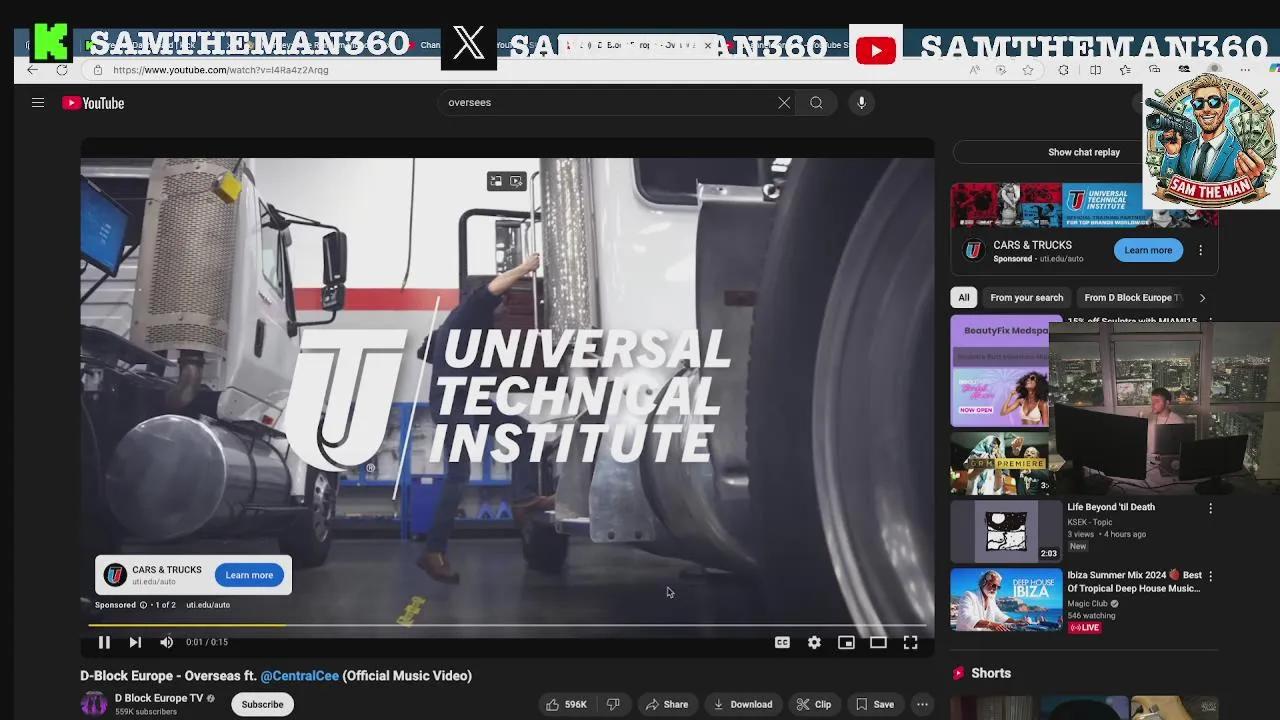
Task: Select From your search chip
Action: pyautogui.click(x=1026, y=297)
